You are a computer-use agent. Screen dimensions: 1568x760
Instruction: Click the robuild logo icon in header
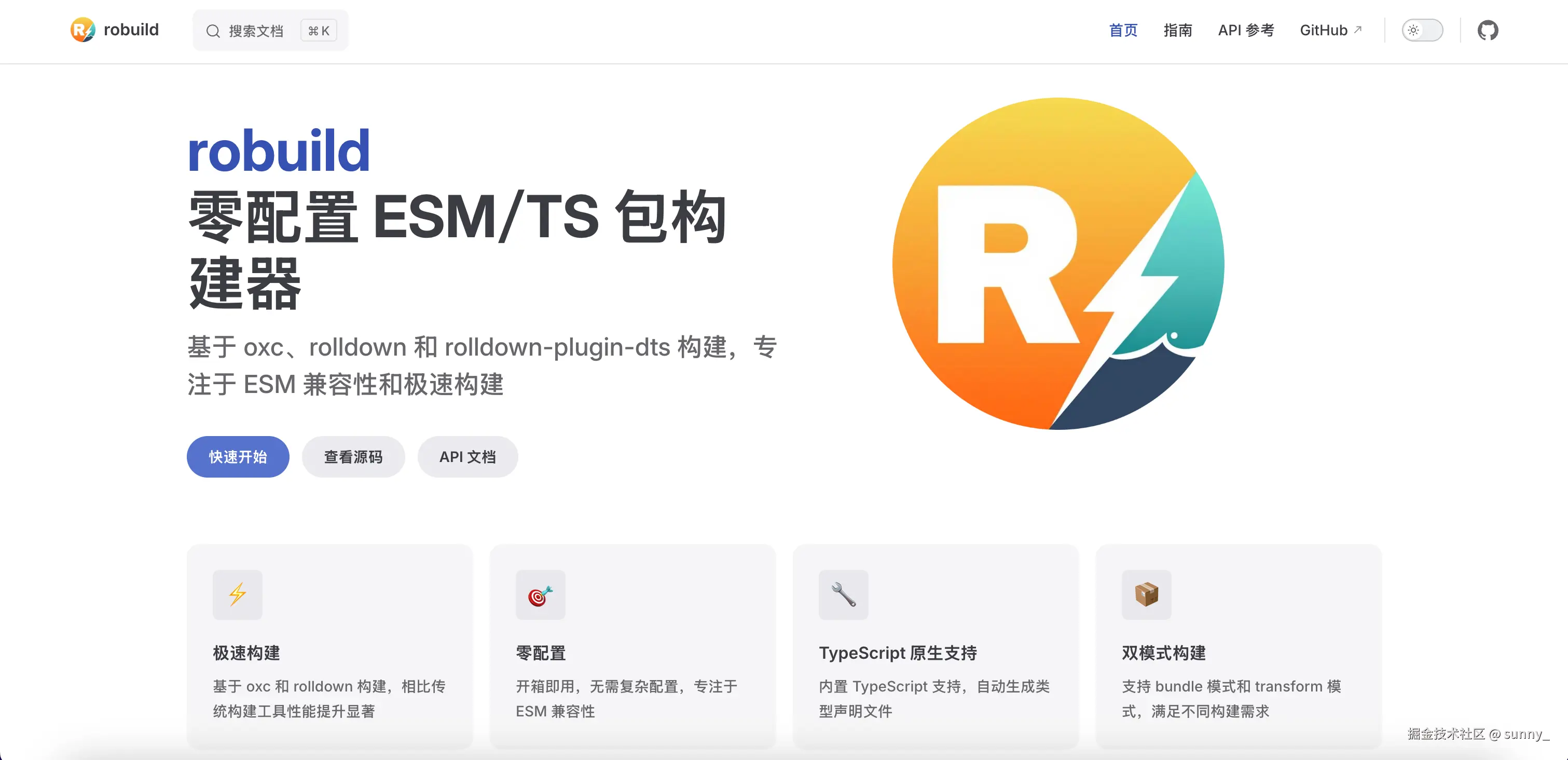coord(83,30)
